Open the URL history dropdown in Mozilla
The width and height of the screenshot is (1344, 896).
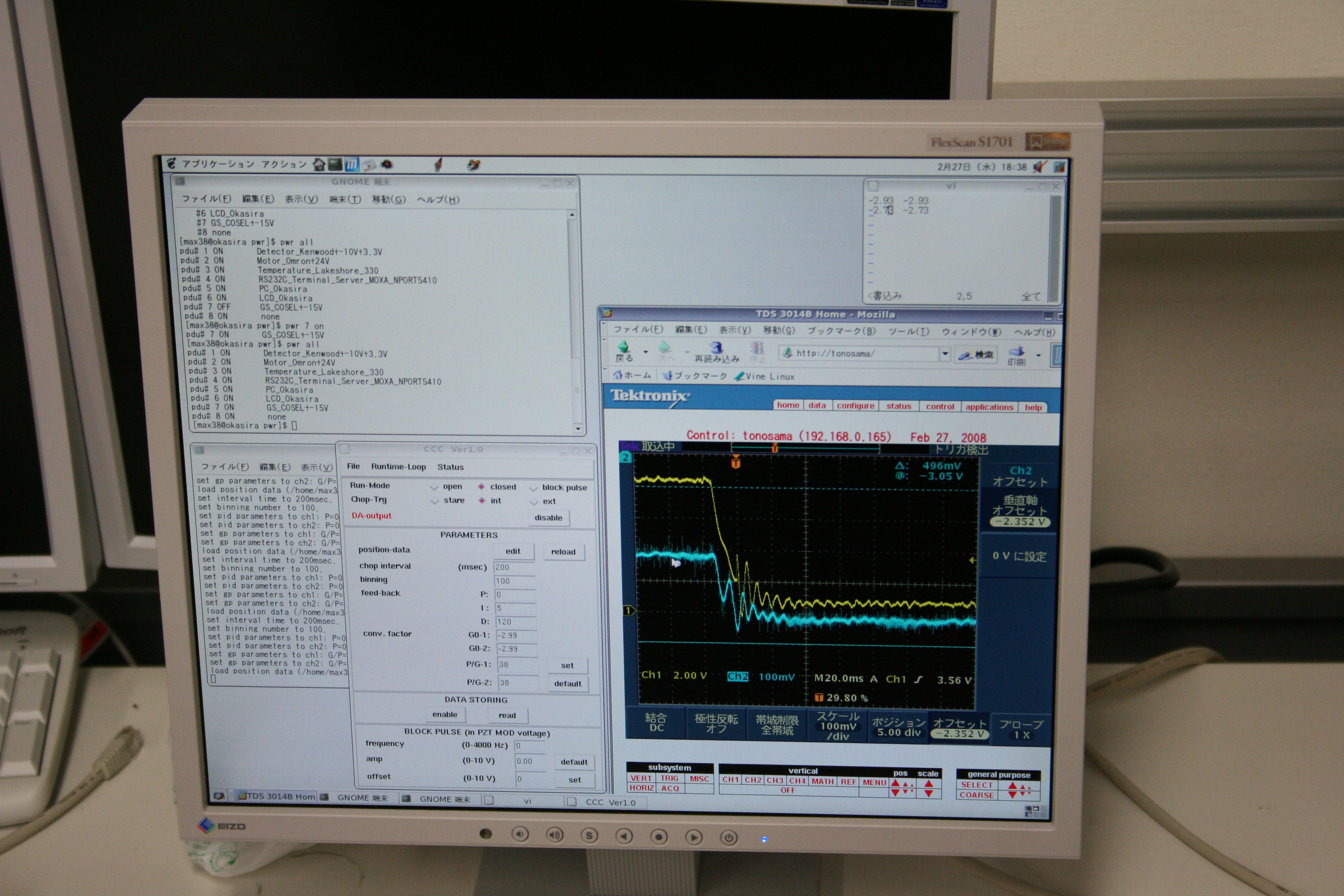point(945,354)
